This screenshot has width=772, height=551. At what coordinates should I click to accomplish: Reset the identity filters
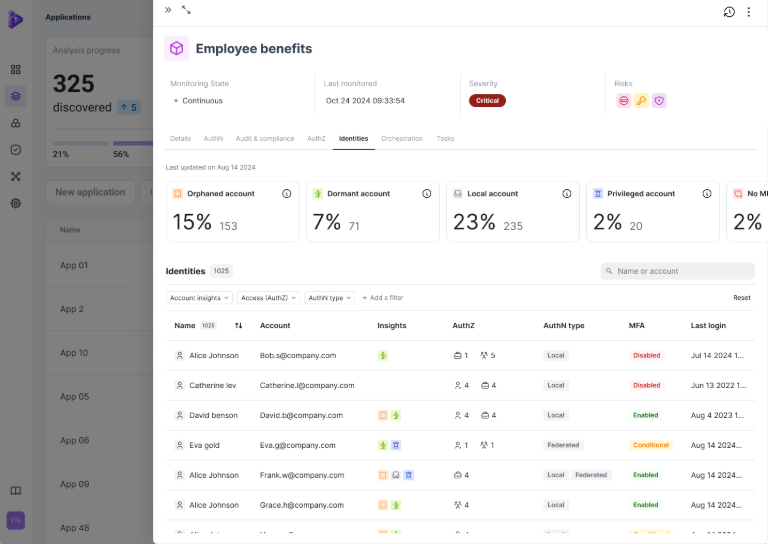(741, 298)
